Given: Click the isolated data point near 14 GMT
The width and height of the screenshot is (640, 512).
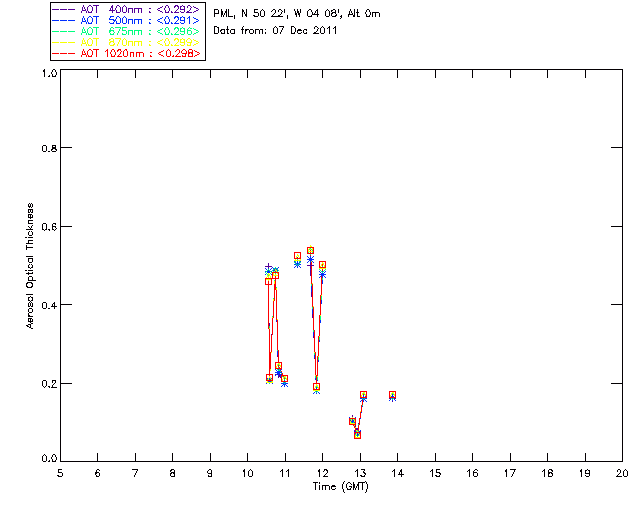Looking at the screenshot, I should coord(392,395).
